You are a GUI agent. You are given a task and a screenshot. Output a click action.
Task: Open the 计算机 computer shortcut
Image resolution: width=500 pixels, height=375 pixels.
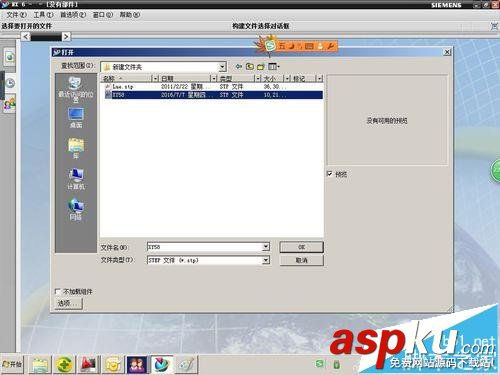(x=76, y=179)
